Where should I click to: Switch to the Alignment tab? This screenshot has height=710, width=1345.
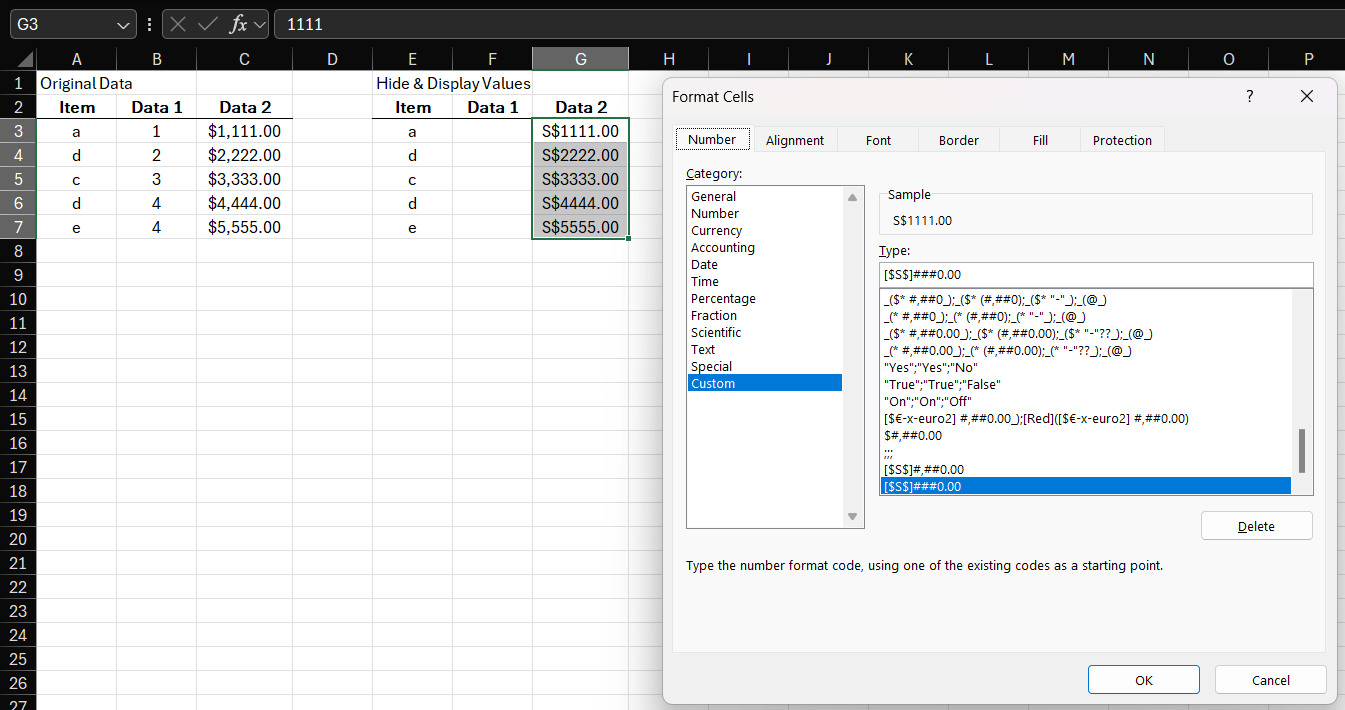tap(795, 140)
